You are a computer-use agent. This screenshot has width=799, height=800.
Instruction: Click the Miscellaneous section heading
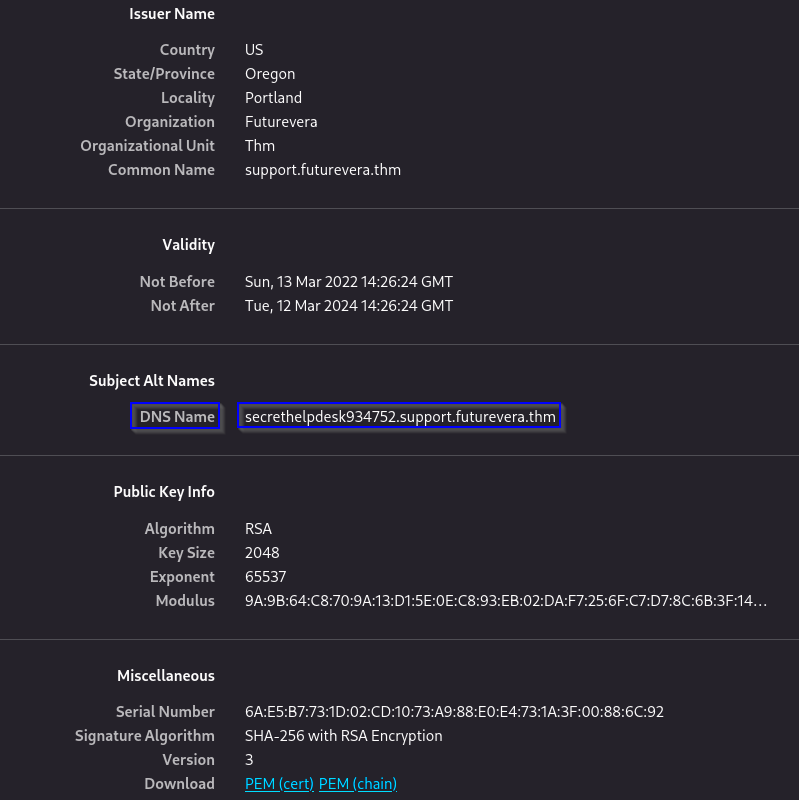tap(165, 676)
